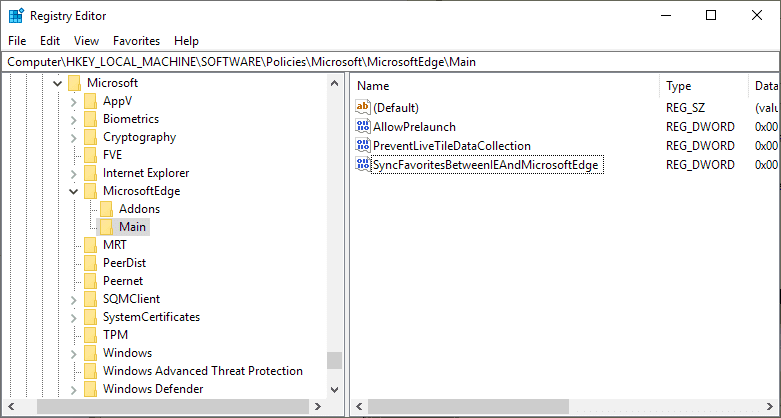Expand the SystemCertificates key
Image resolution: width=781 pixels, height=418 pixels.
(73, 317)
